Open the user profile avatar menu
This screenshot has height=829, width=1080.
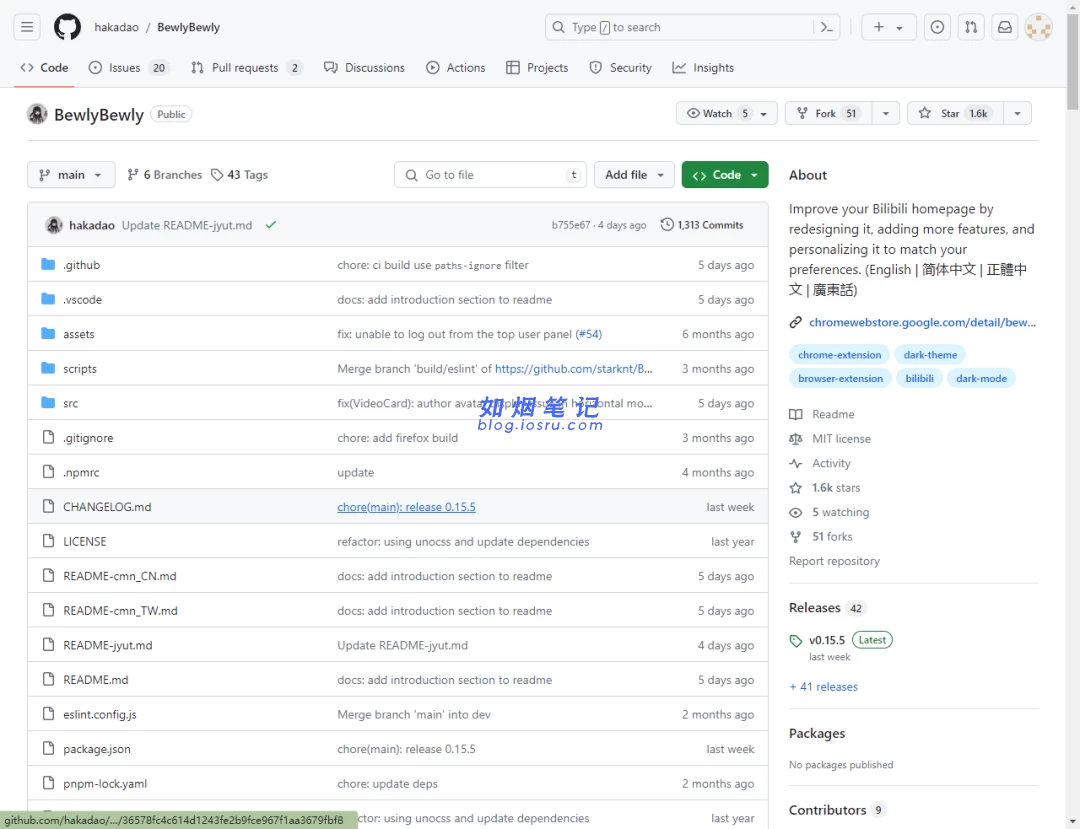click(1038, 27)
